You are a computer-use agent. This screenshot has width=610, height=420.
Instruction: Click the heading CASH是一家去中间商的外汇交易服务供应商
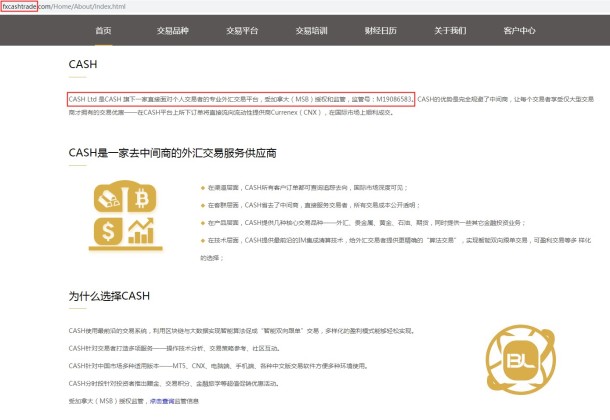pyautogui.click(x=172, y=153)
